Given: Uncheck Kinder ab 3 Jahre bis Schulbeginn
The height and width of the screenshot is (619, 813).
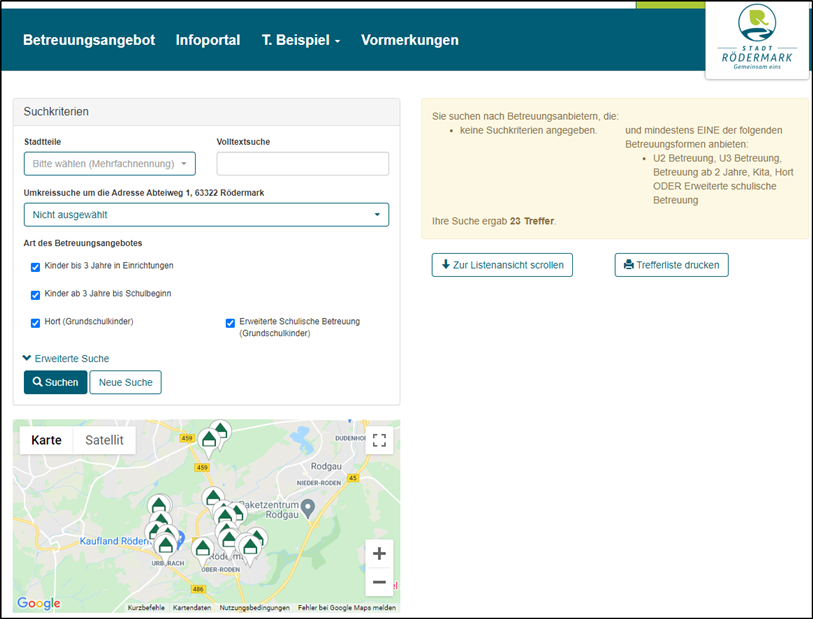Looking at the screenshot, I should click(x=35, y=295).
